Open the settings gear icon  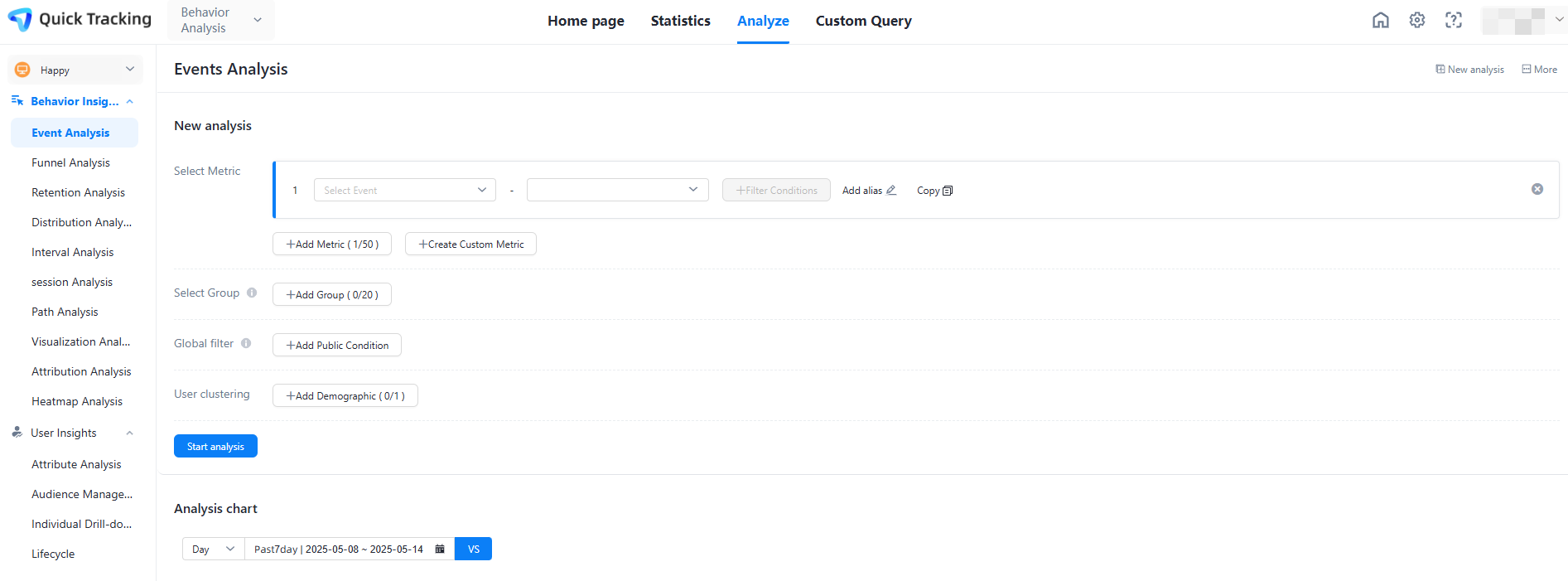tap(1417, 20)
